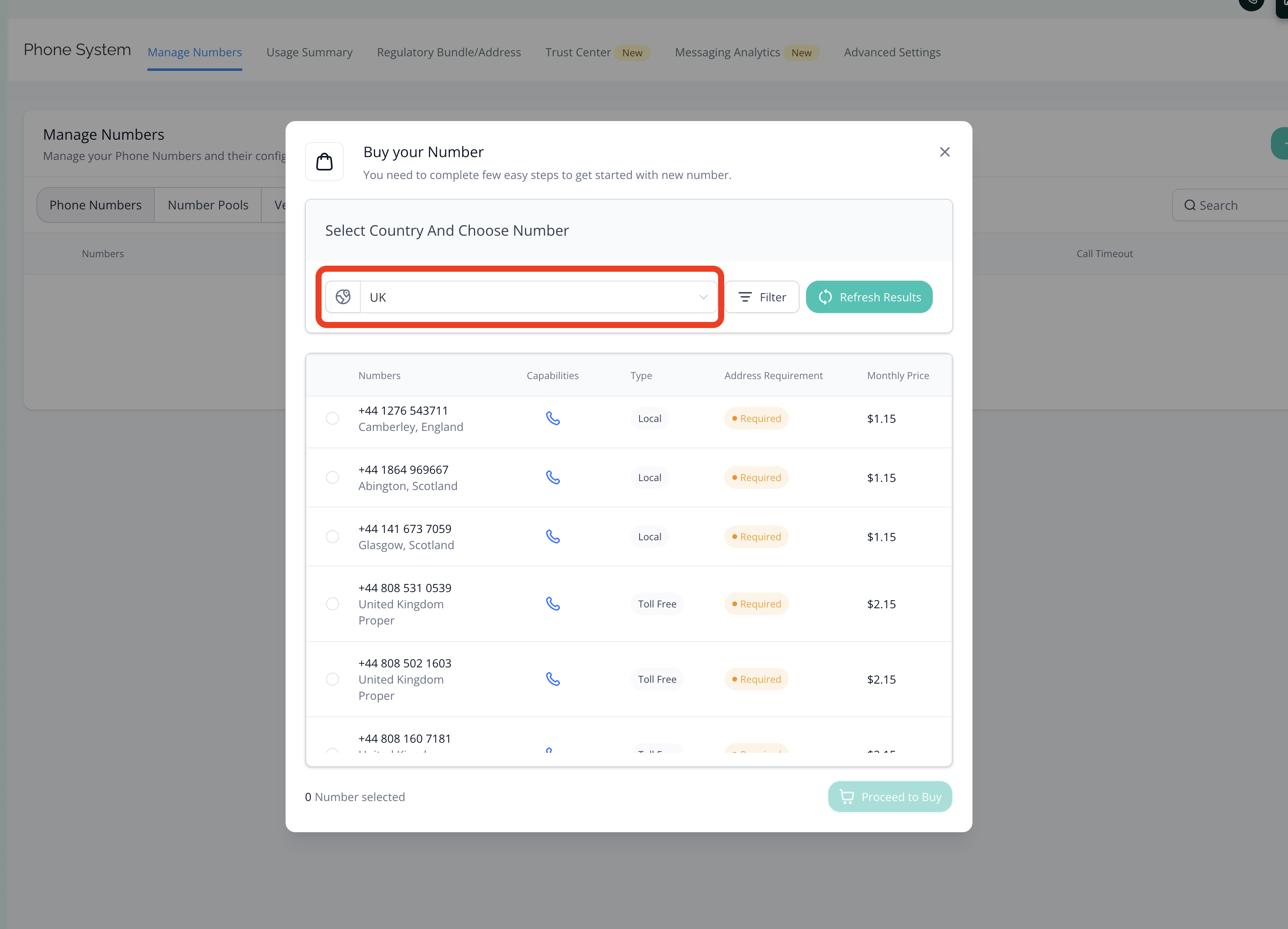Click the globe icon beside country field
This screenshot has height=929, width=1288.
point(343,297)
